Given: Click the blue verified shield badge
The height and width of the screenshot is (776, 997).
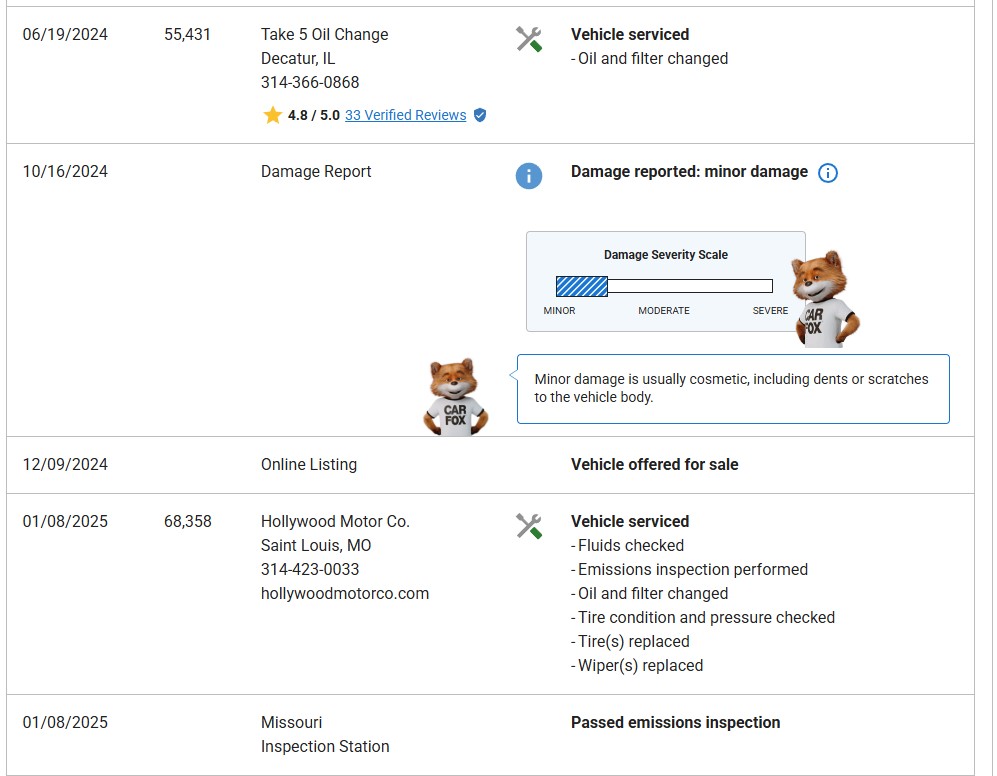Looking at the screenshot, I should pos(480,115).
